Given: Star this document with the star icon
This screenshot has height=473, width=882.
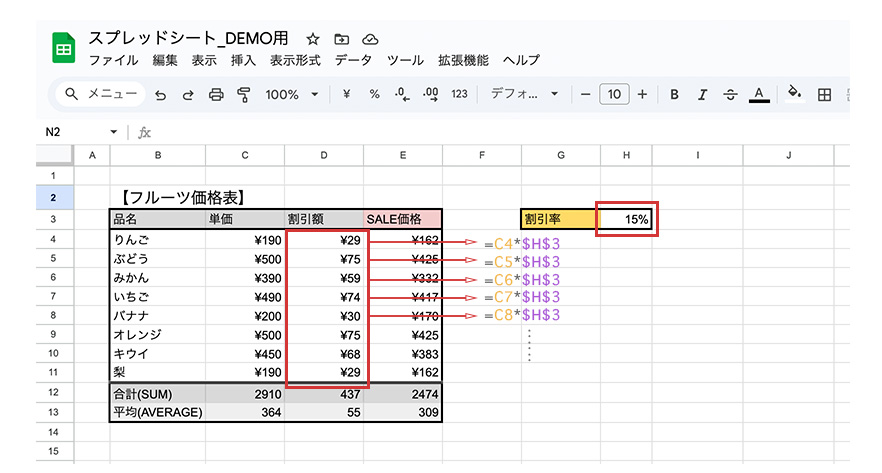Looking at the screenshot, I should tap(313, 39).
